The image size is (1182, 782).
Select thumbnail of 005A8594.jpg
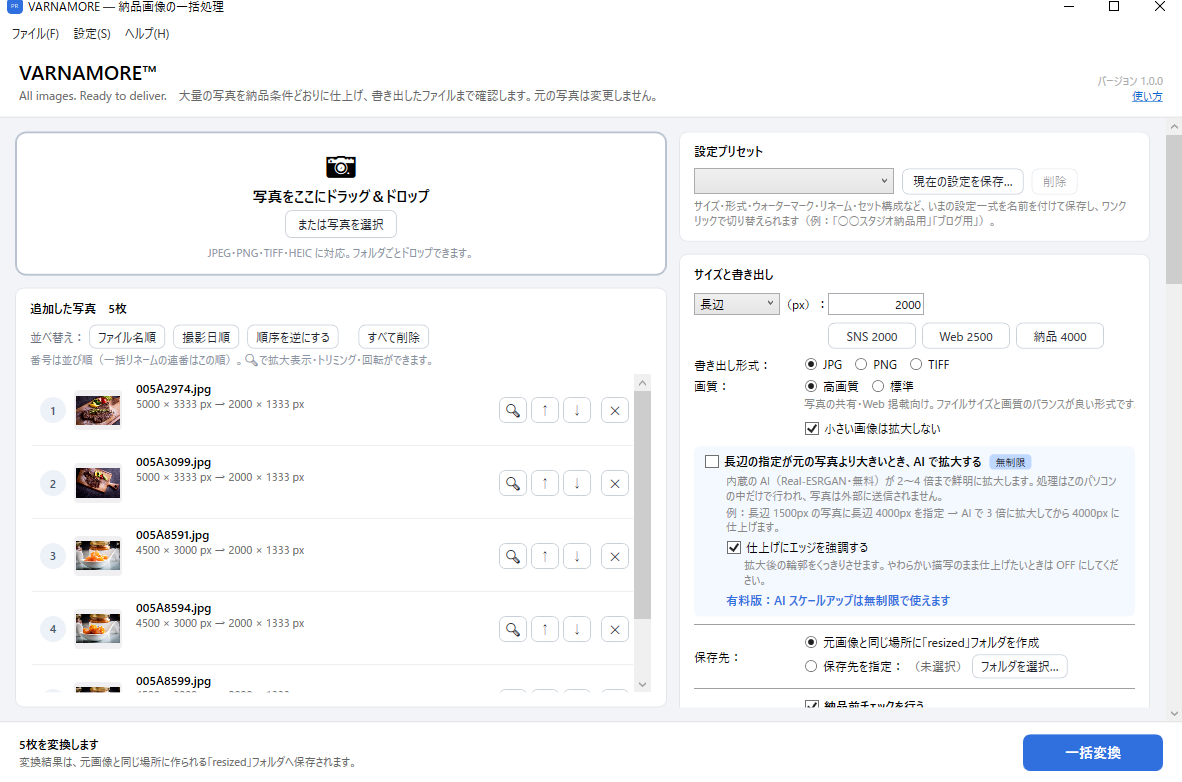[98, 630]
